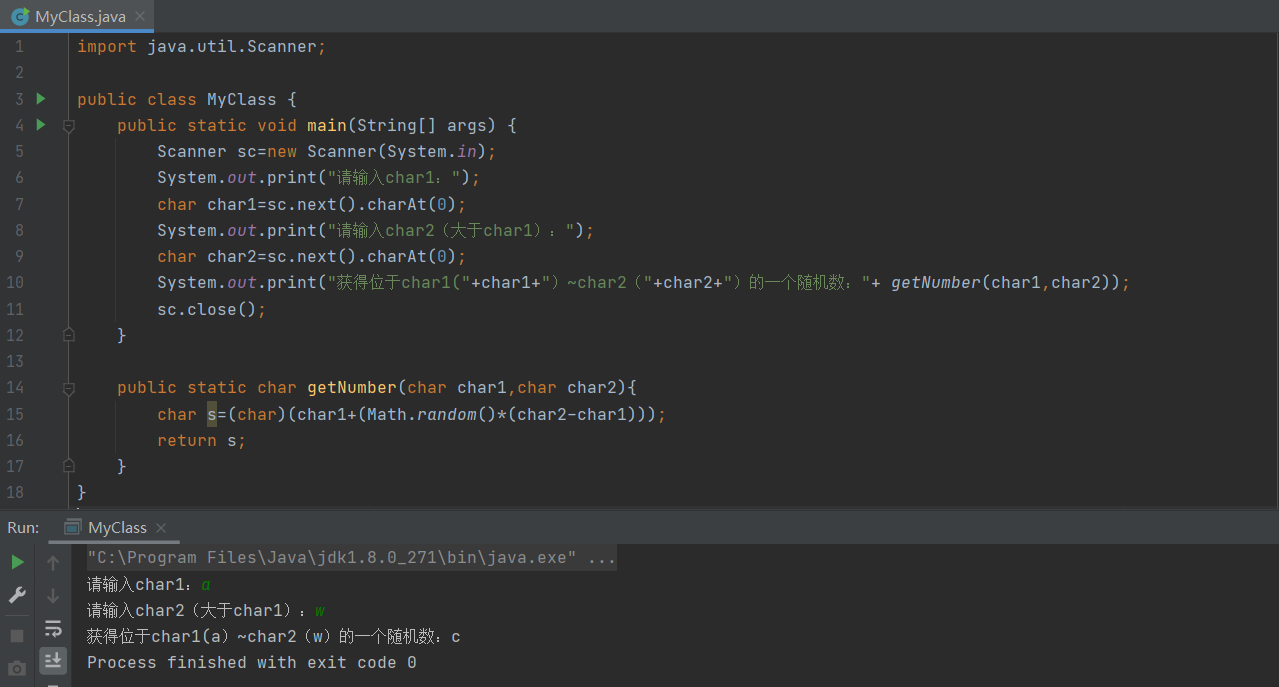Run main method from gutter arrow on line 4
Image resolution: width=1279 pixels, height=687 pixels.
point(41,125)
